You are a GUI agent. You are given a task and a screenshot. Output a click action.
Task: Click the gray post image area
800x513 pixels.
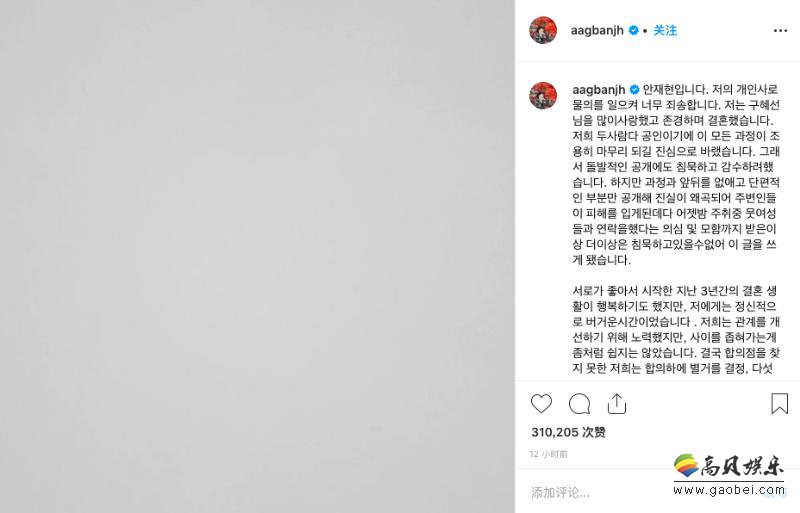(x=257, y=256)
